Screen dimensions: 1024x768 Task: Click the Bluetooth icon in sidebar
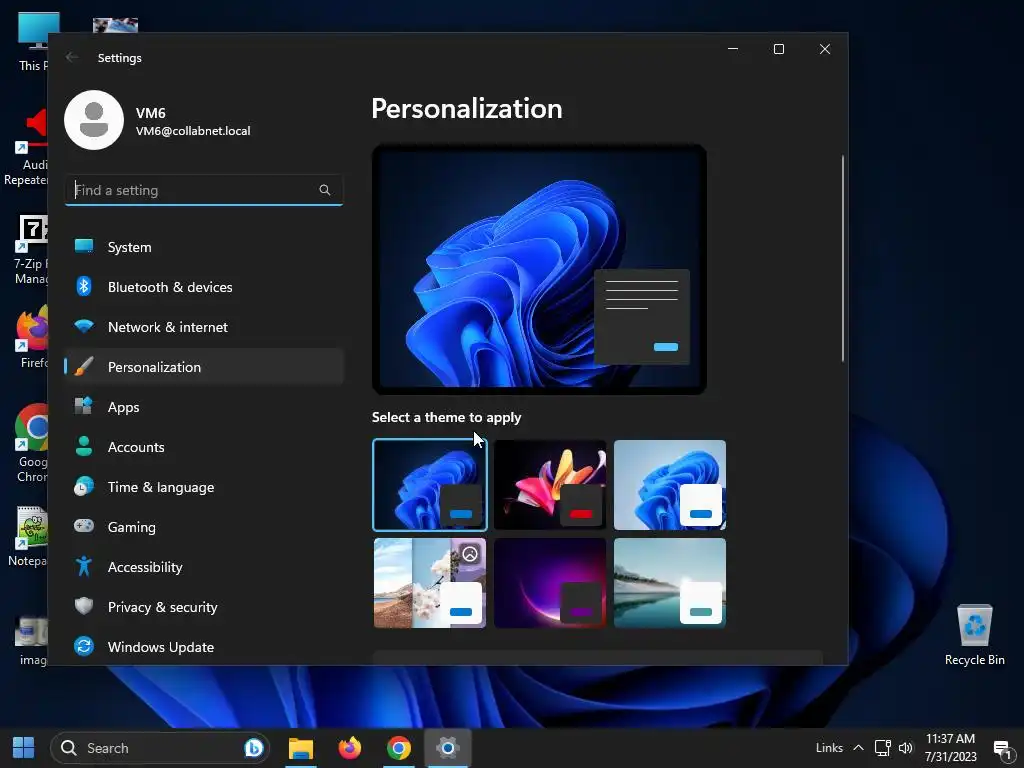click(84, 286)
